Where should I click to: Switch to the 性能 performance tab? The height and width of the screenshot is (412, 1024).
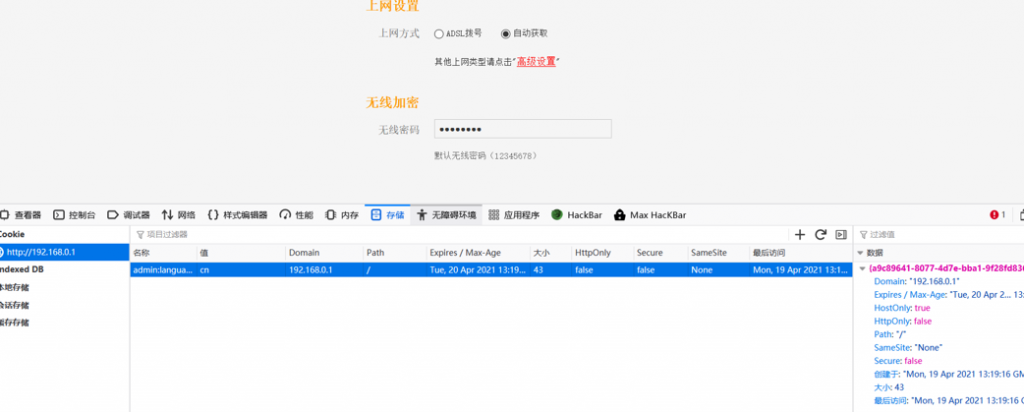point(296,215)
